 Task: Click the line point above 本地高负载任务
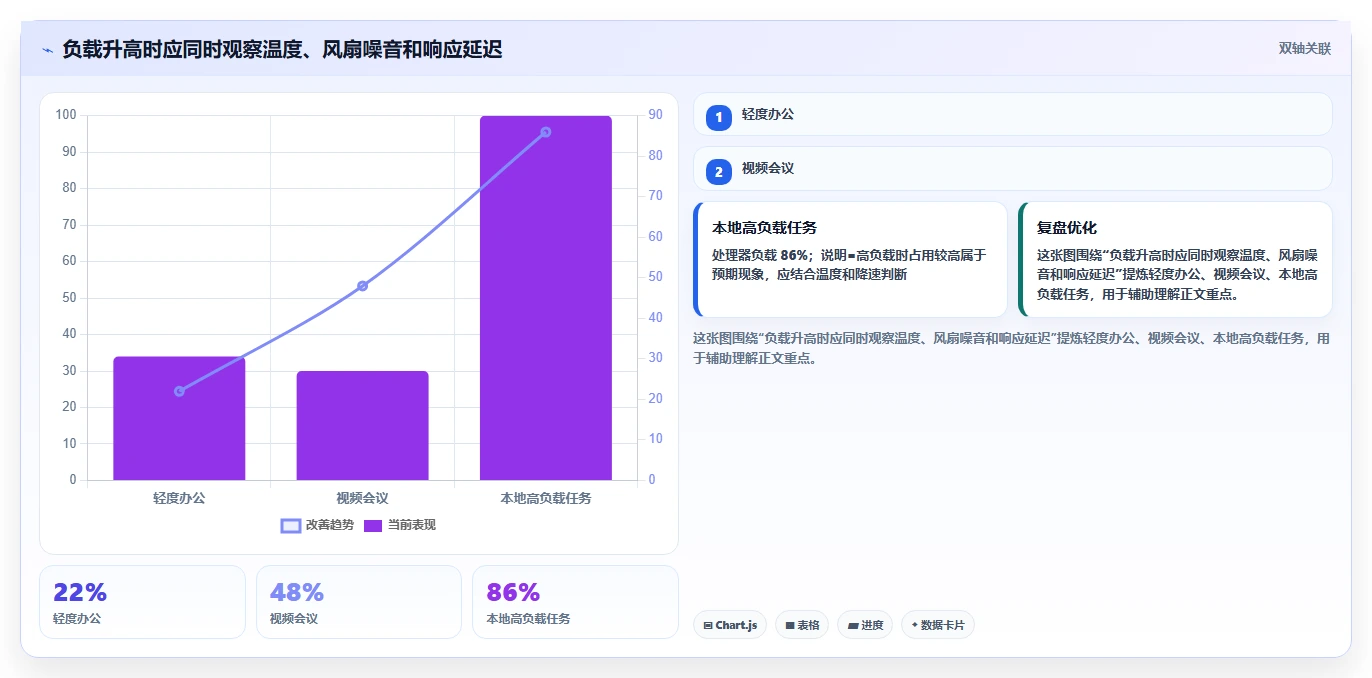(x=545, y=132)
